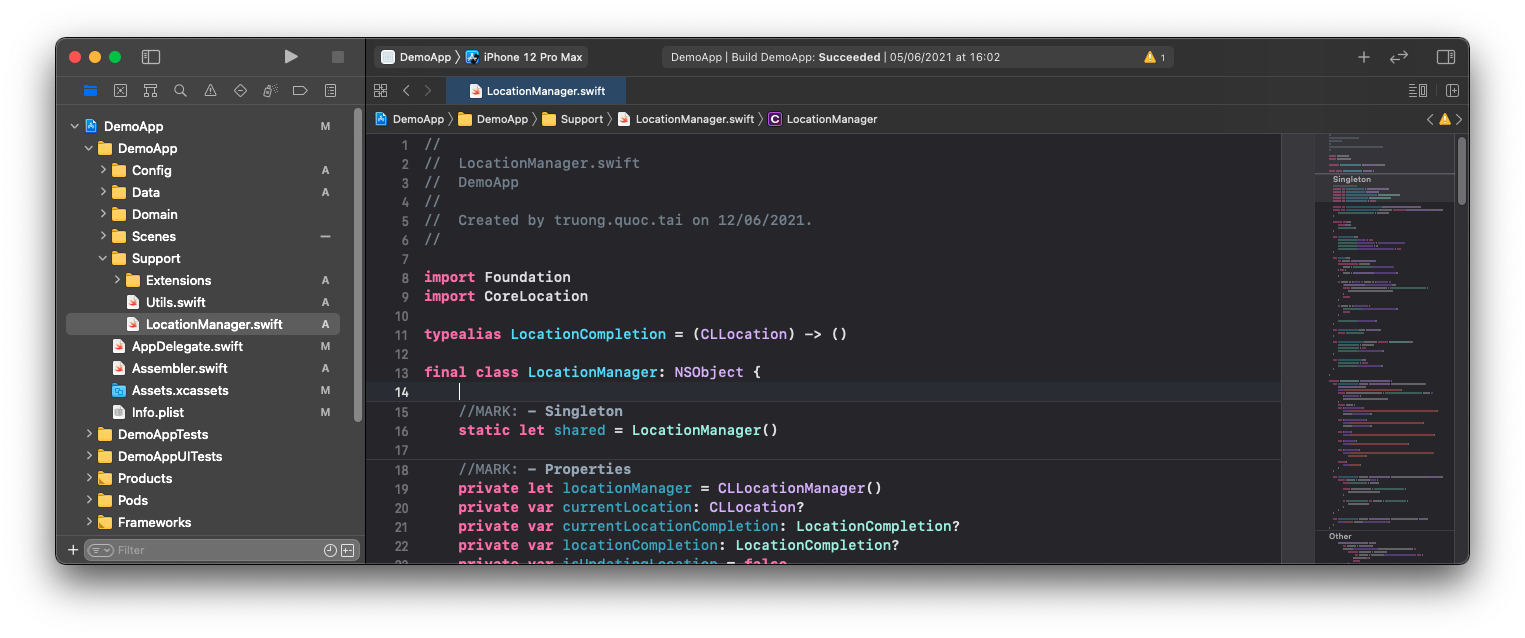Open the related items grid icon
Screen dimensions: 1525x638
point(381,90)
